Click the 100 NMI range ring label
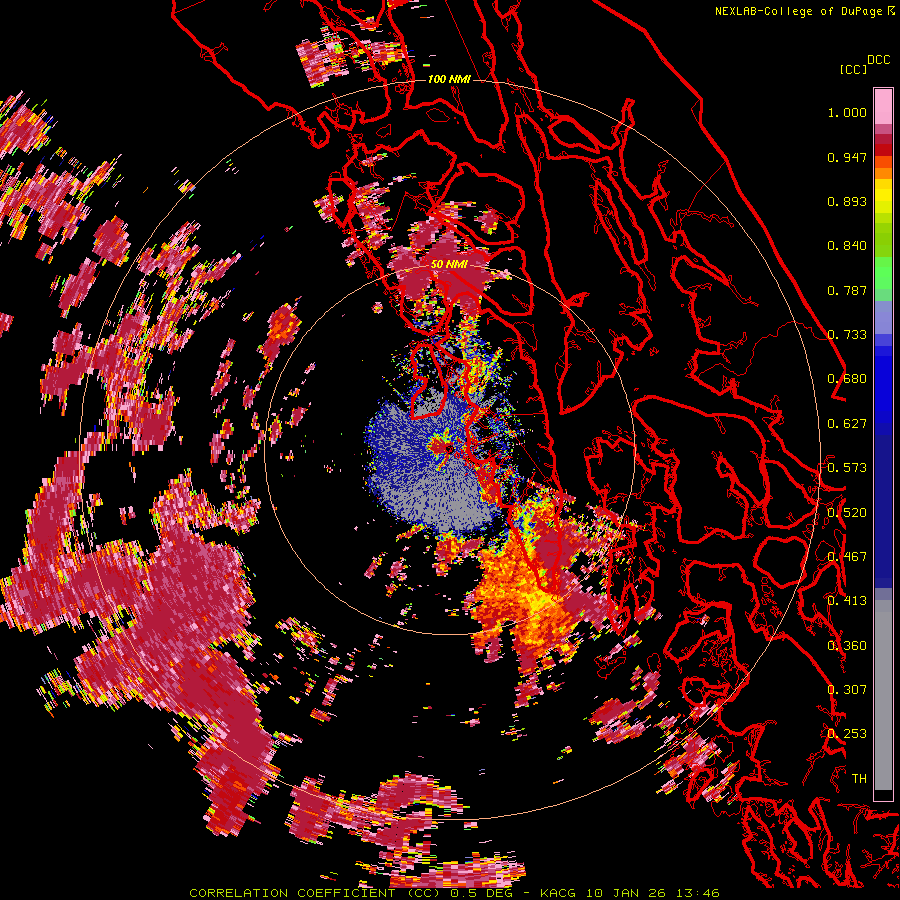The width and height of the screenshot is (900, 900). 449,79
